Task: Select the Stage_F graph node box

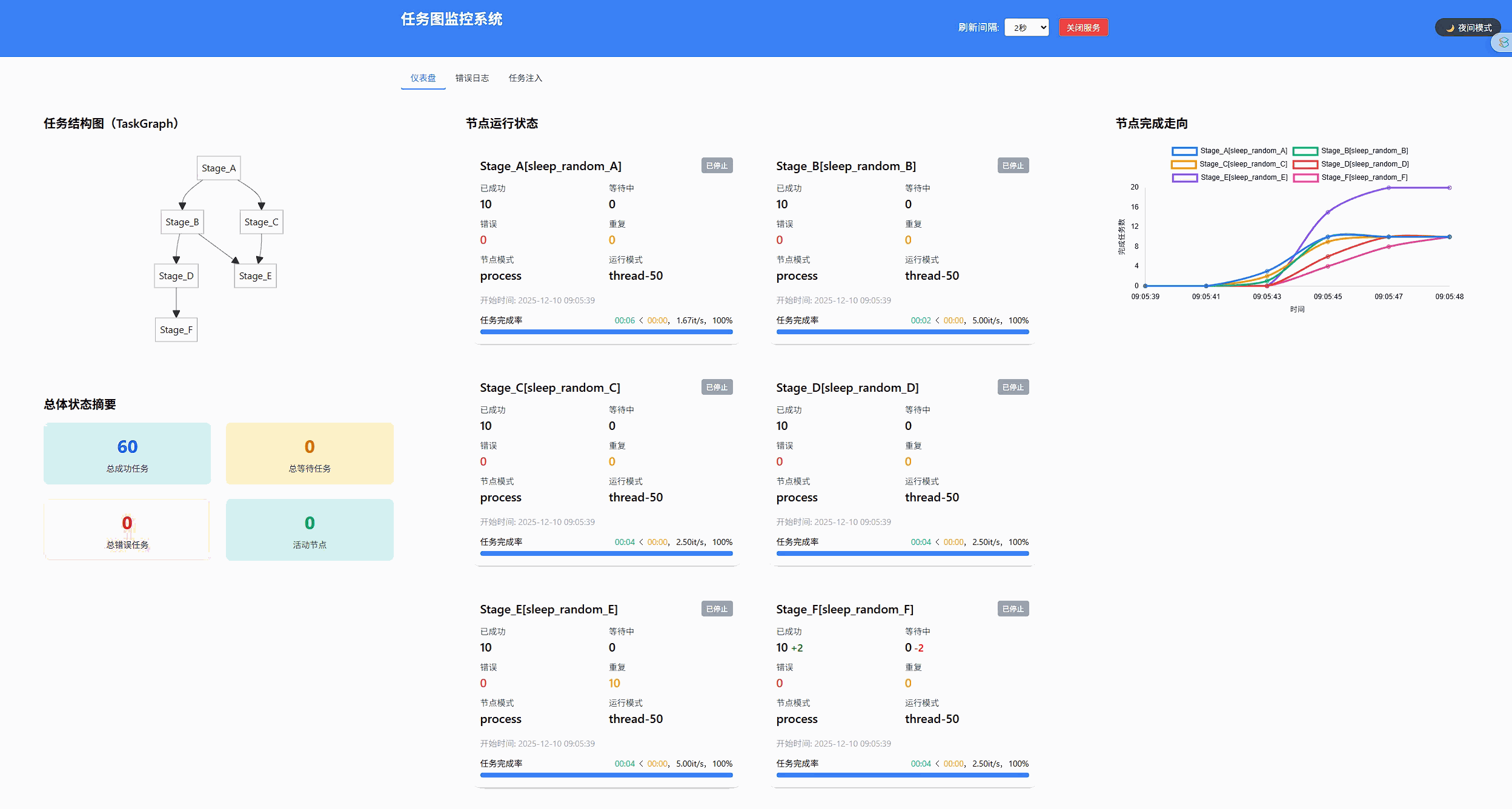Action: 176,330
